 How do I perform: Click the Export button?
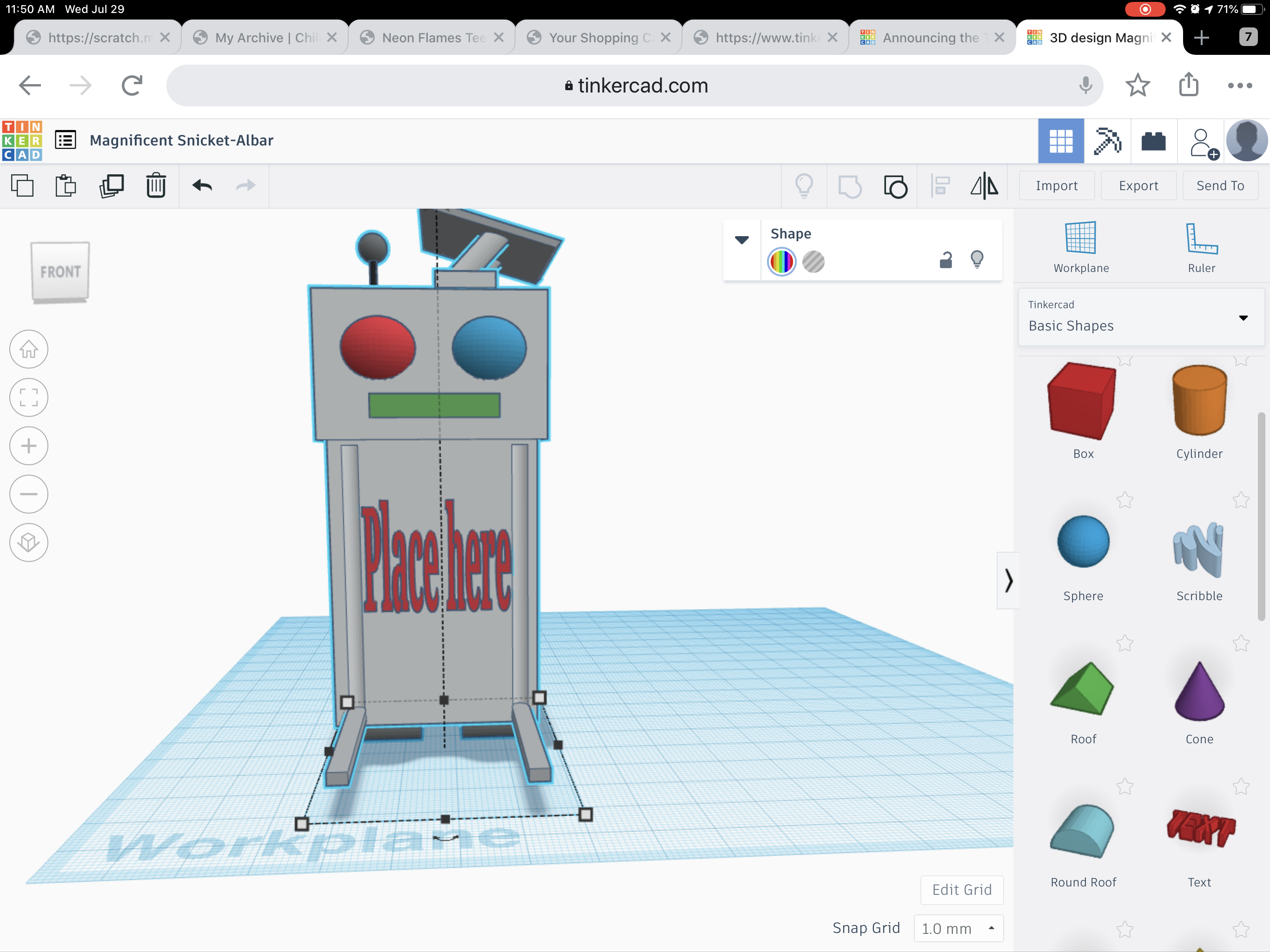click(x=1138, y=185)
